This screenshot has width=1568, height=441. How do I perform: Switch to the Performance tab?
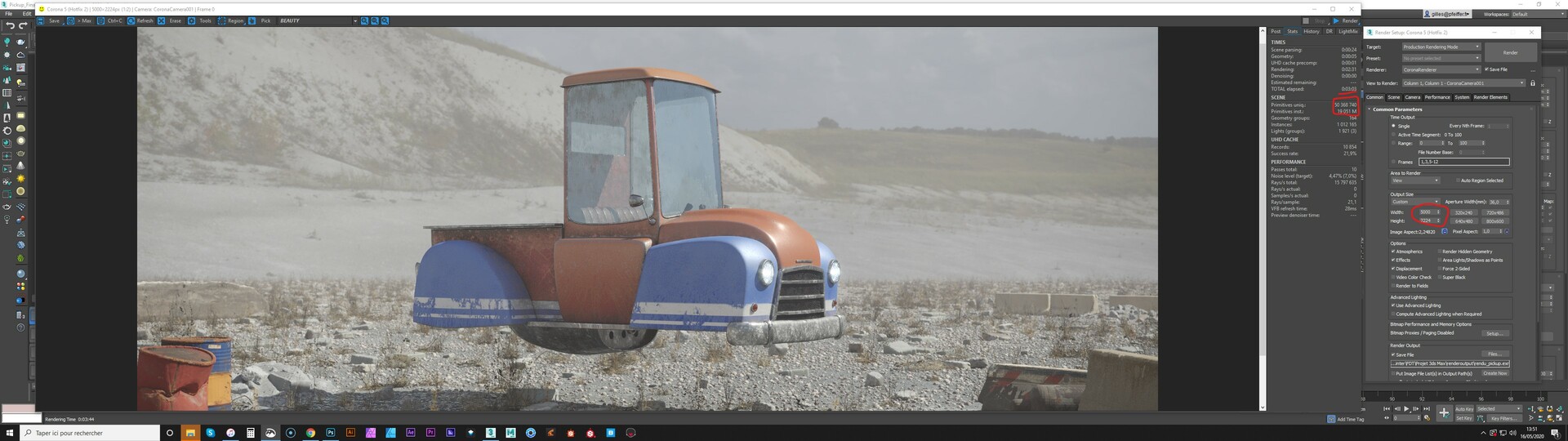pos(1437,97)
